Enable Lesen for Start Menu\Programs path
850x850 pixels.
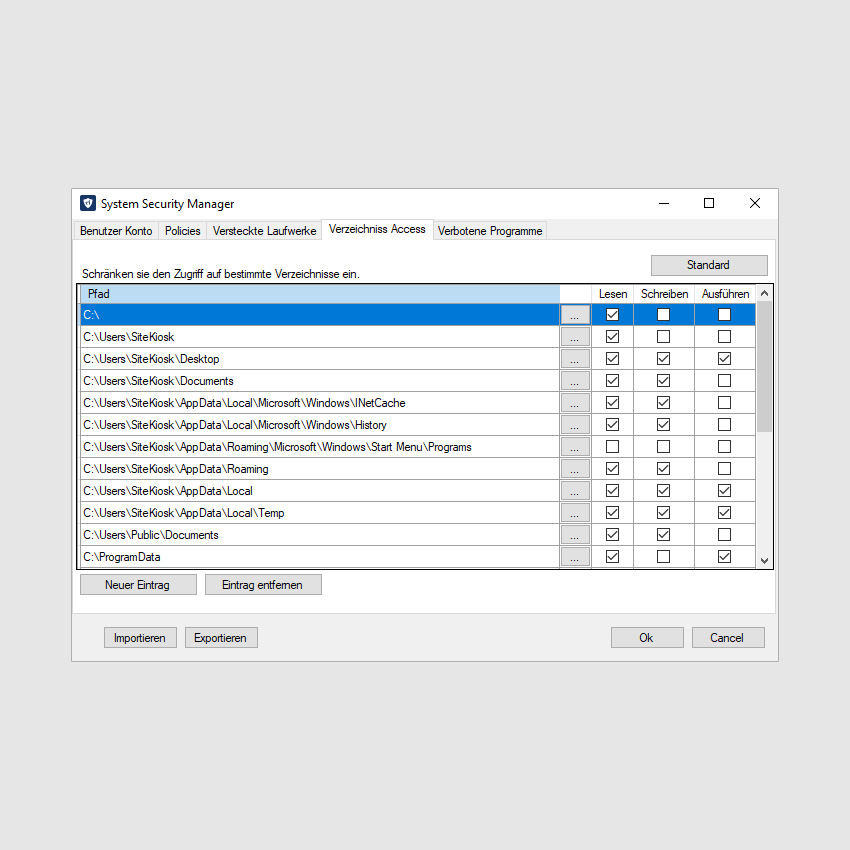pos(612,447)
